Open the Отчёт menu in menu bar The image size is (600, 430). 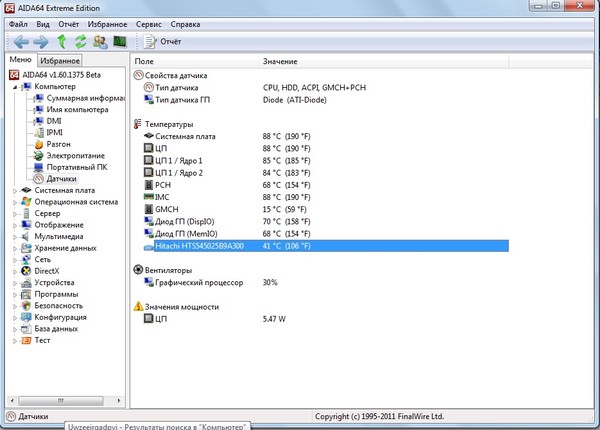pyautogui.click(x=68, y=24)
